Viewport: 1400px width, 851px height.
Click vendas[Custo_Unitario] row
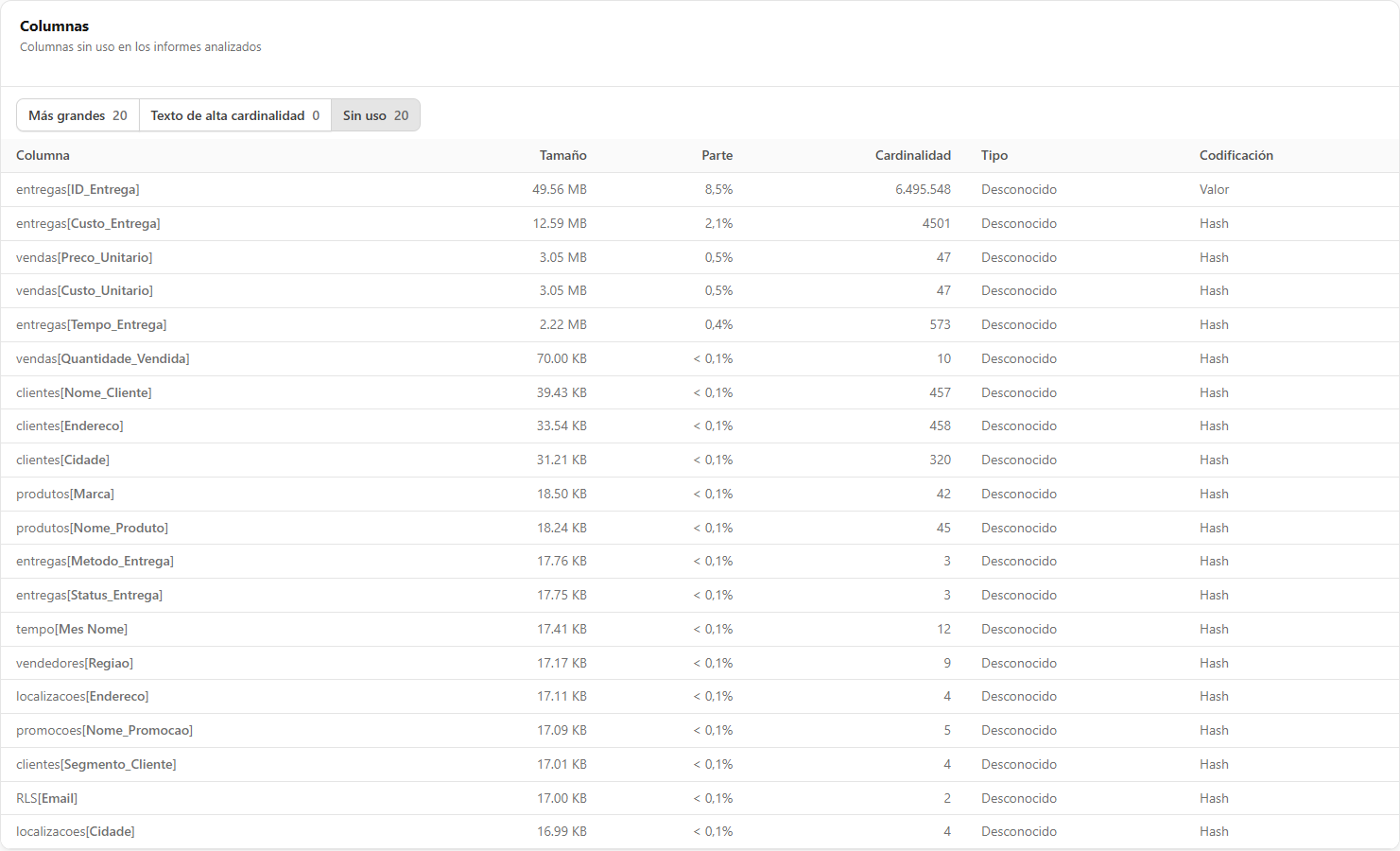click(x=700, y=290)
